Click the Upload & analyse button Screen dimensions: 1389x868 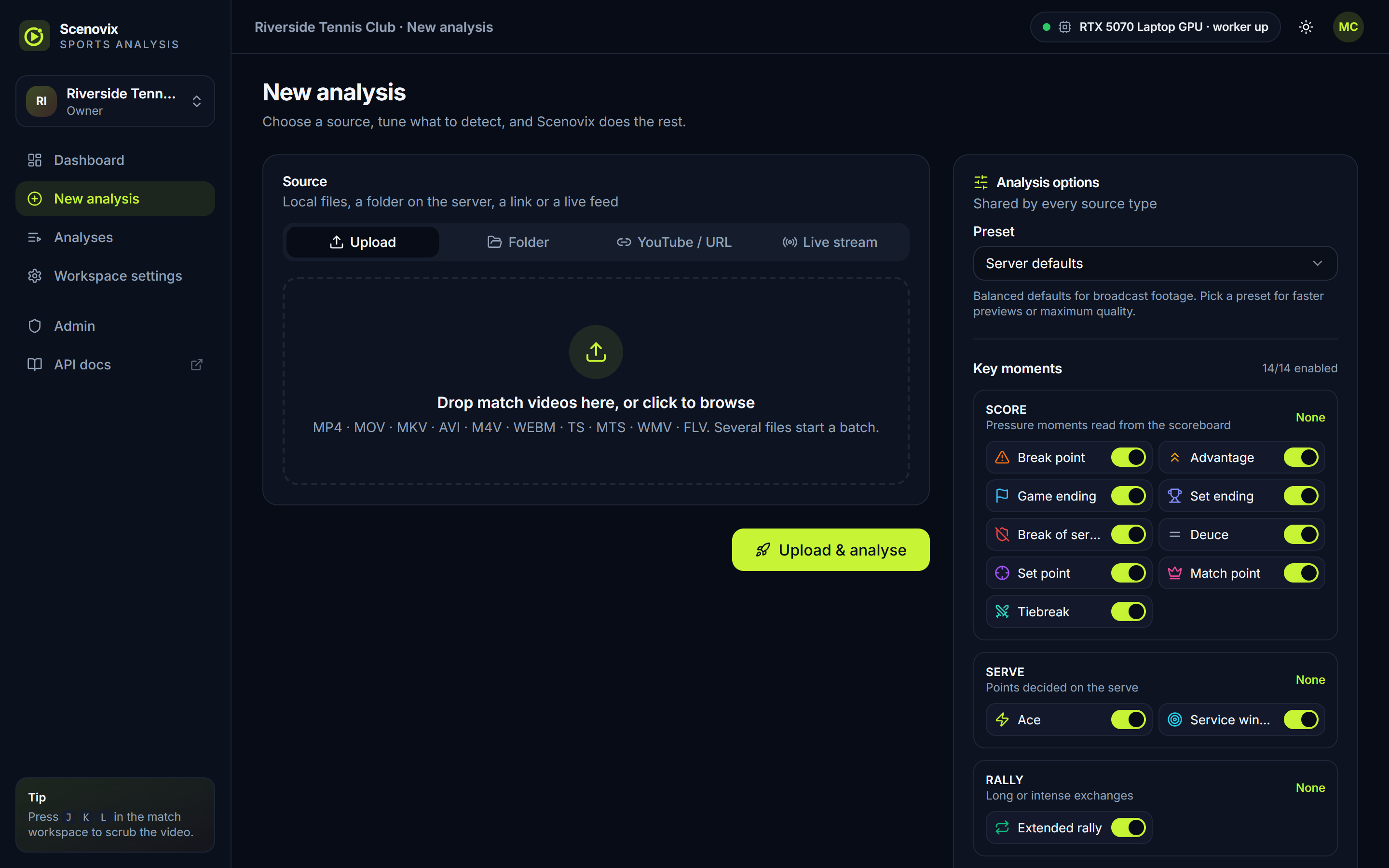831,549
